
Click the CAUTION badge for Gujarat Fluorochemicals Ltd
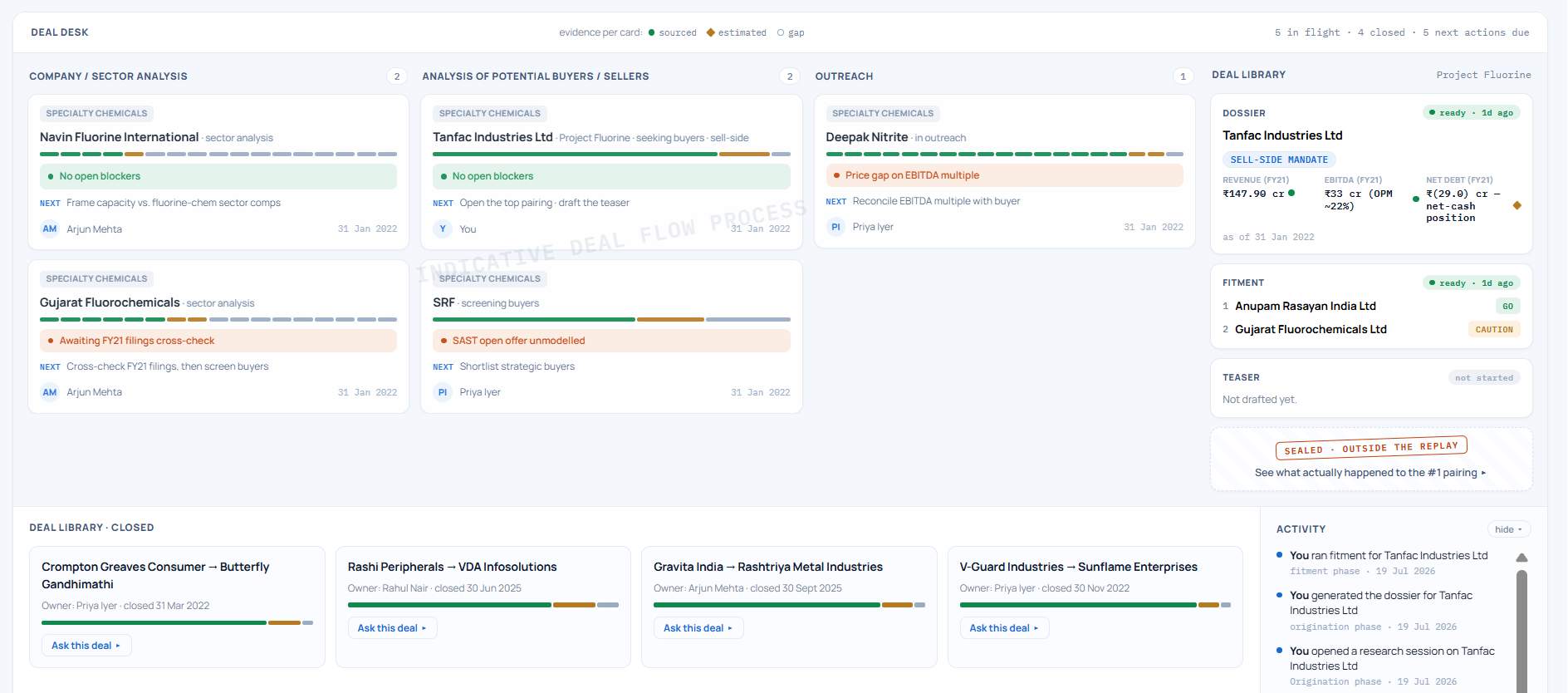click(1494, 330)
